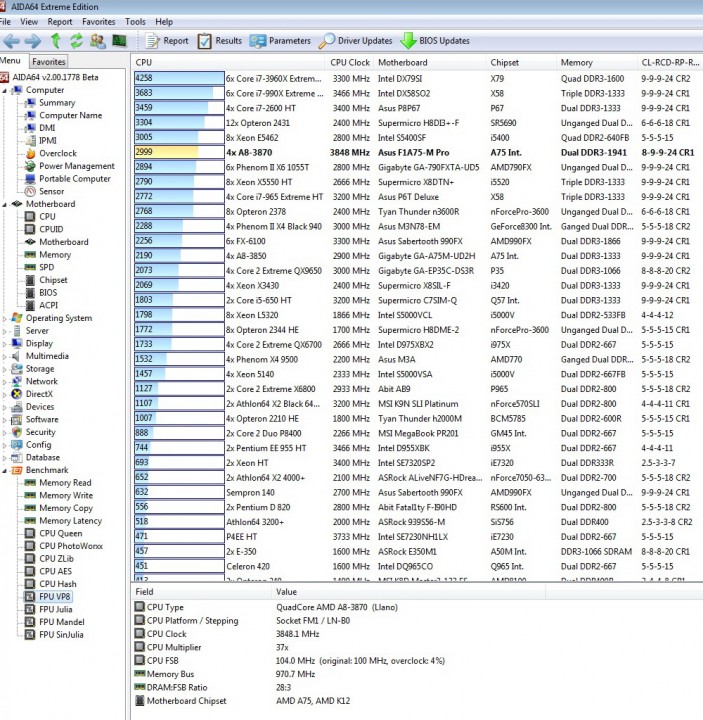703x720 pixels.
Task: Open the Security shield icon
Action: 17,432
